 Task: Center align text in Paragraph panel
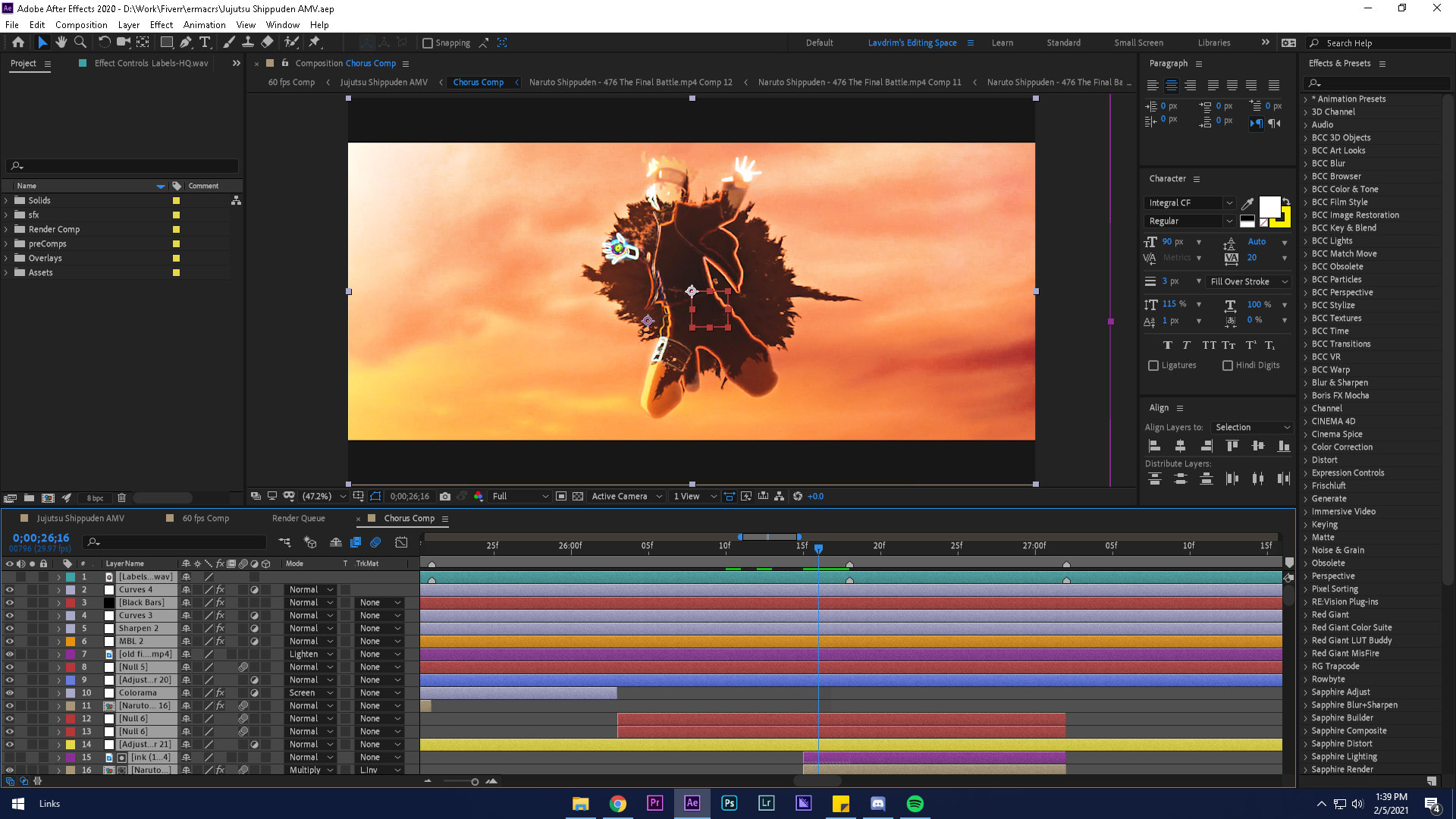[1172, 86]
